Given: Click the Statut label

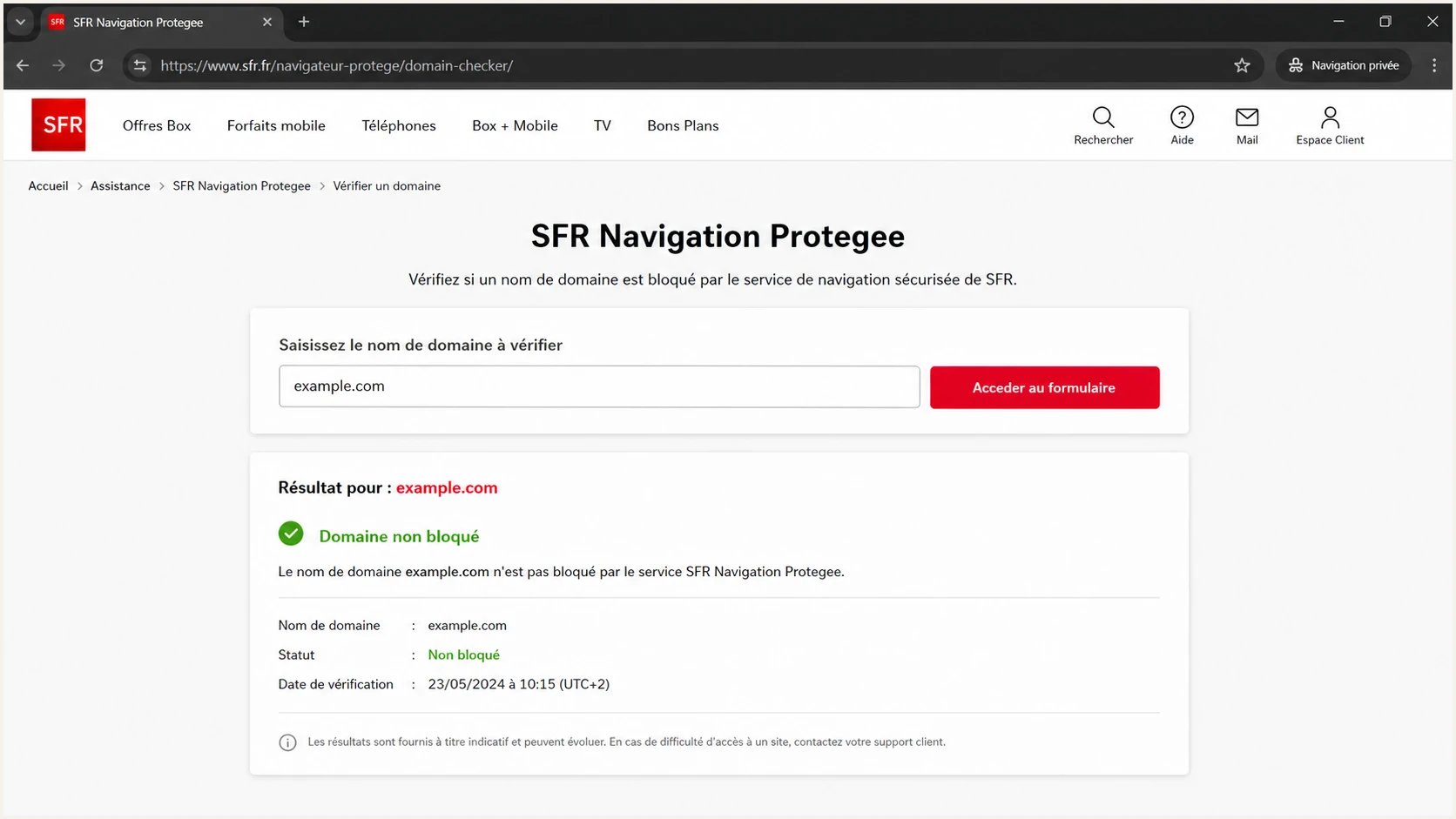Looking at the screenshot, I should pos(296,655).
